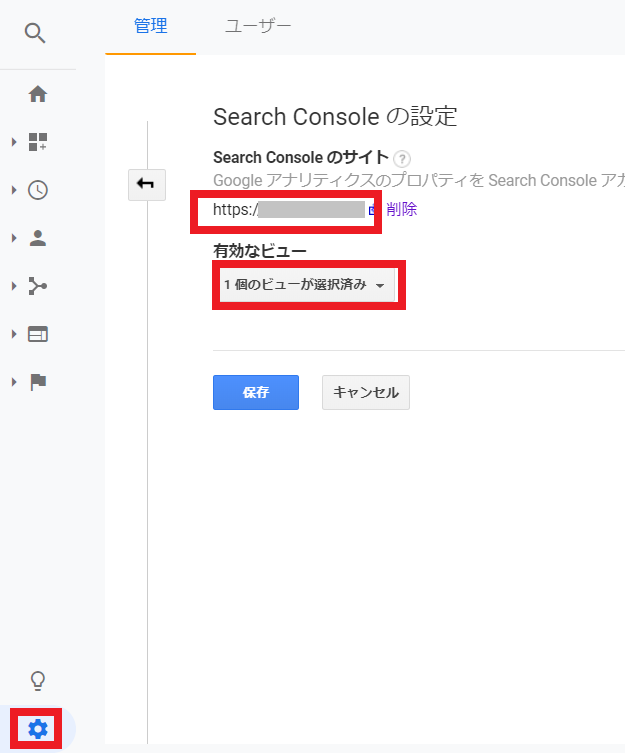
Task: Open Admin gear icon
Action: point(37,729)
